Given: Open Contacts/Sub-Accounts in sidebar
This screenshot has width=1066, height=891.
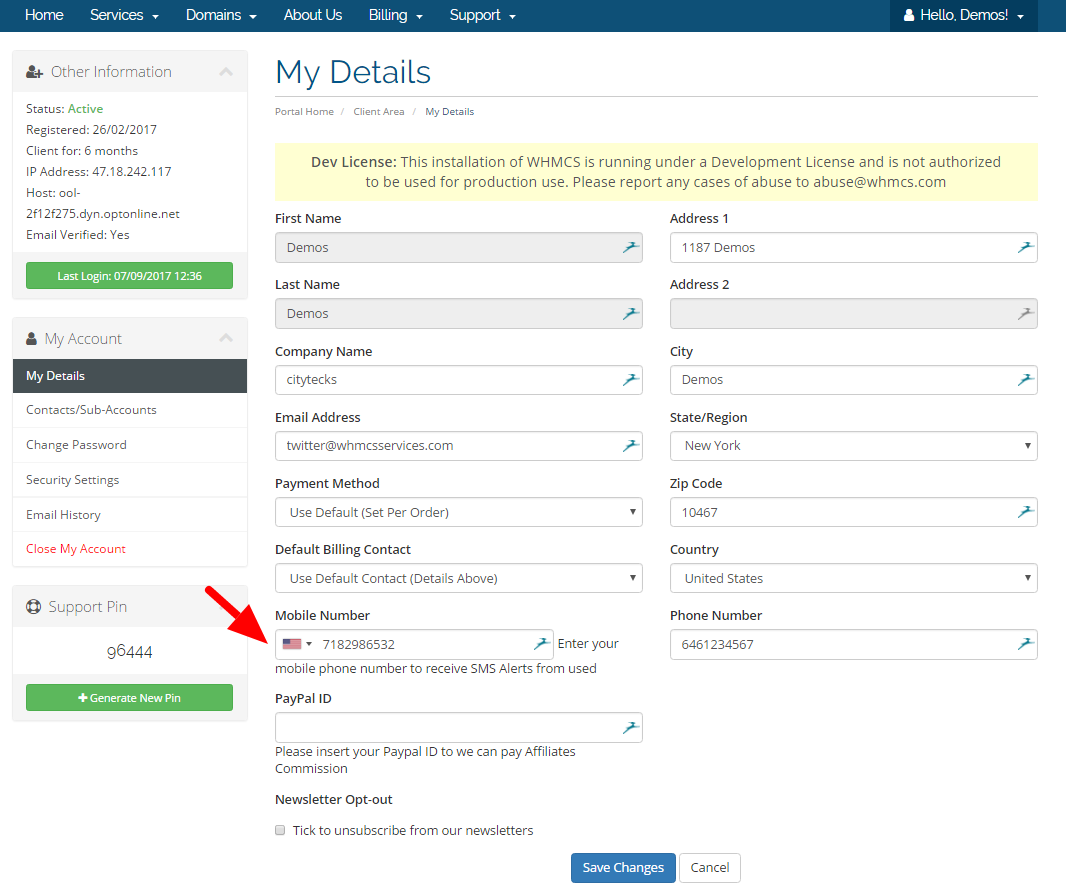Looking at the screenshot, I should click(130, 410).
